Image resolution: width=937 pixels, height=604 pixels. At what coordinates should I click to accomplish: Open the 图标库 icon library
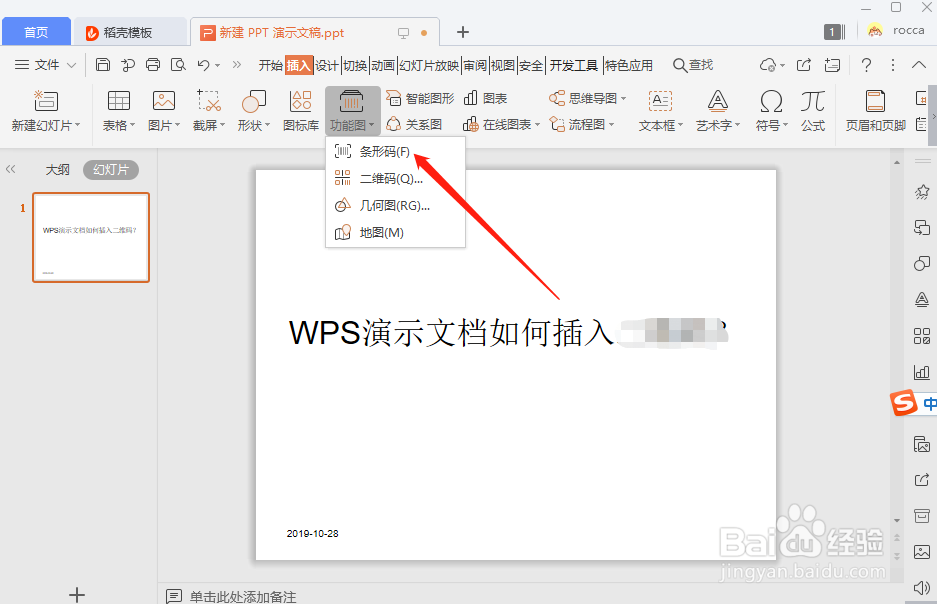[301, 111]
